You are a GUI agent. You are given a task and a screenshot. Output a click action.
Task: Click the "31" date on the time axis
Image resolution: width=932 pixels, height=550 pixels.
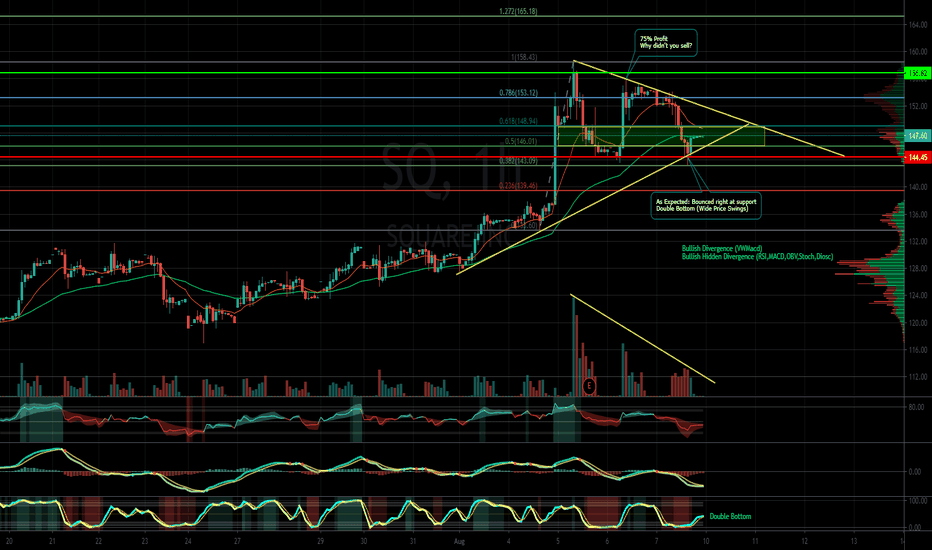coord(413,542)
